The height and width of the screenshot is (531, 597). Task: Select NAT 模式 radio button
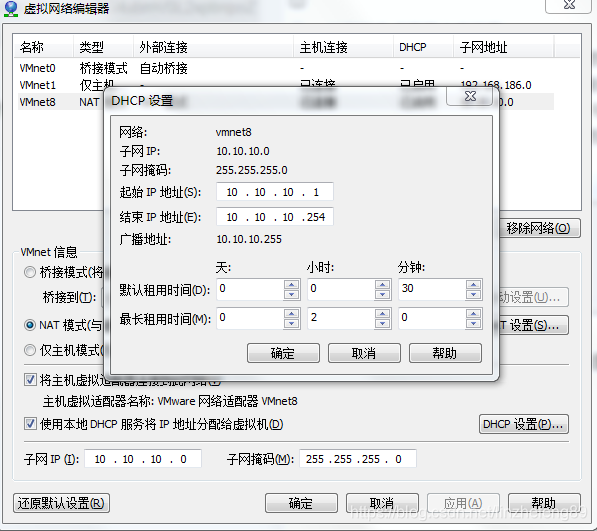point(30,325)
